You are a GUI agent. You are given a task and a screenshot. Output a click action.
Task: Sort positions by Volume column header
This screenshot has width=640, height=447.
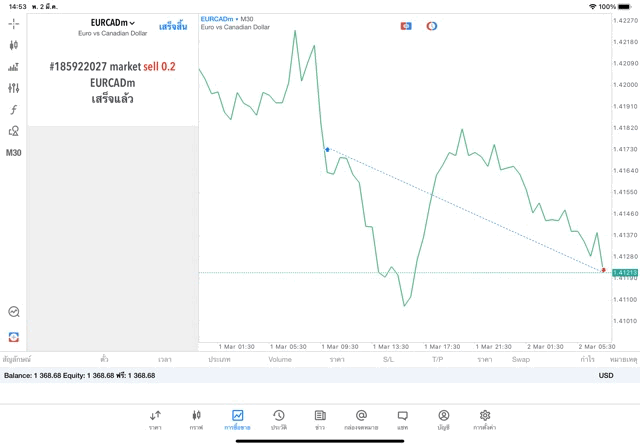coord(280,359)
